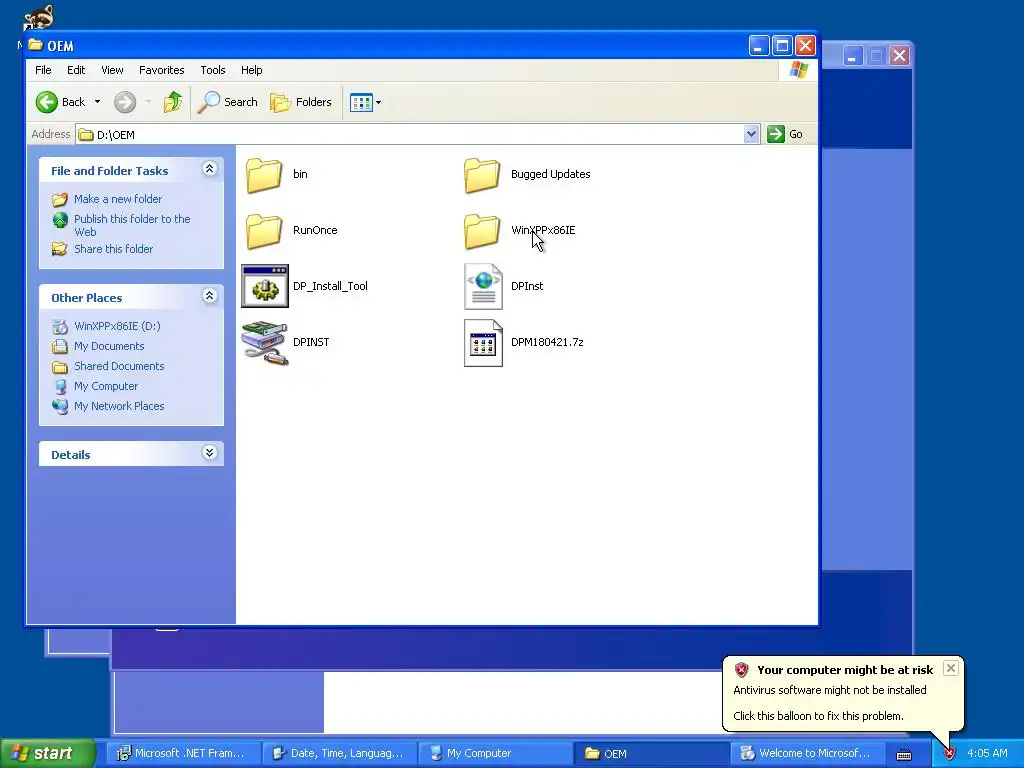Screen dimensions: 1024x768
Task: Maximize the OEM window
Action: 782,46
